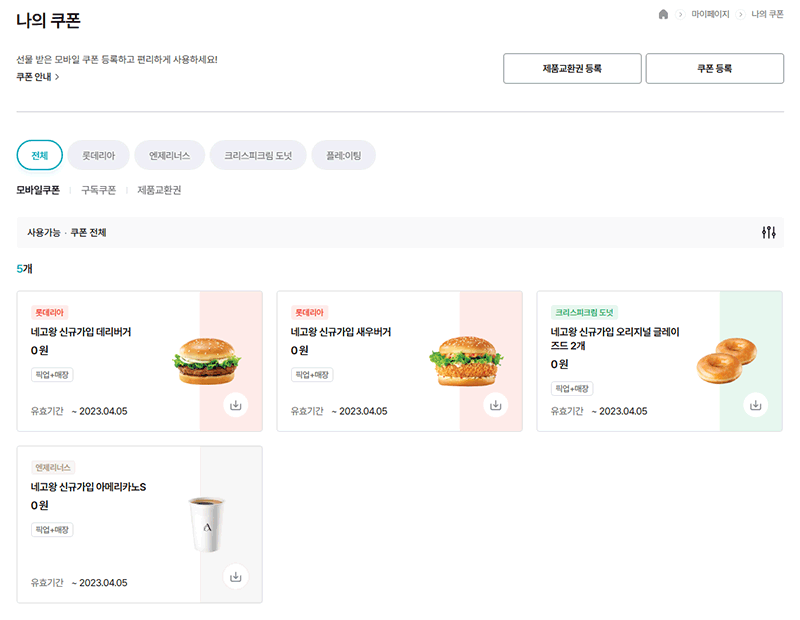Select the 엔제리너스 brand filter
800x620 pixels.
coord(169,155)
